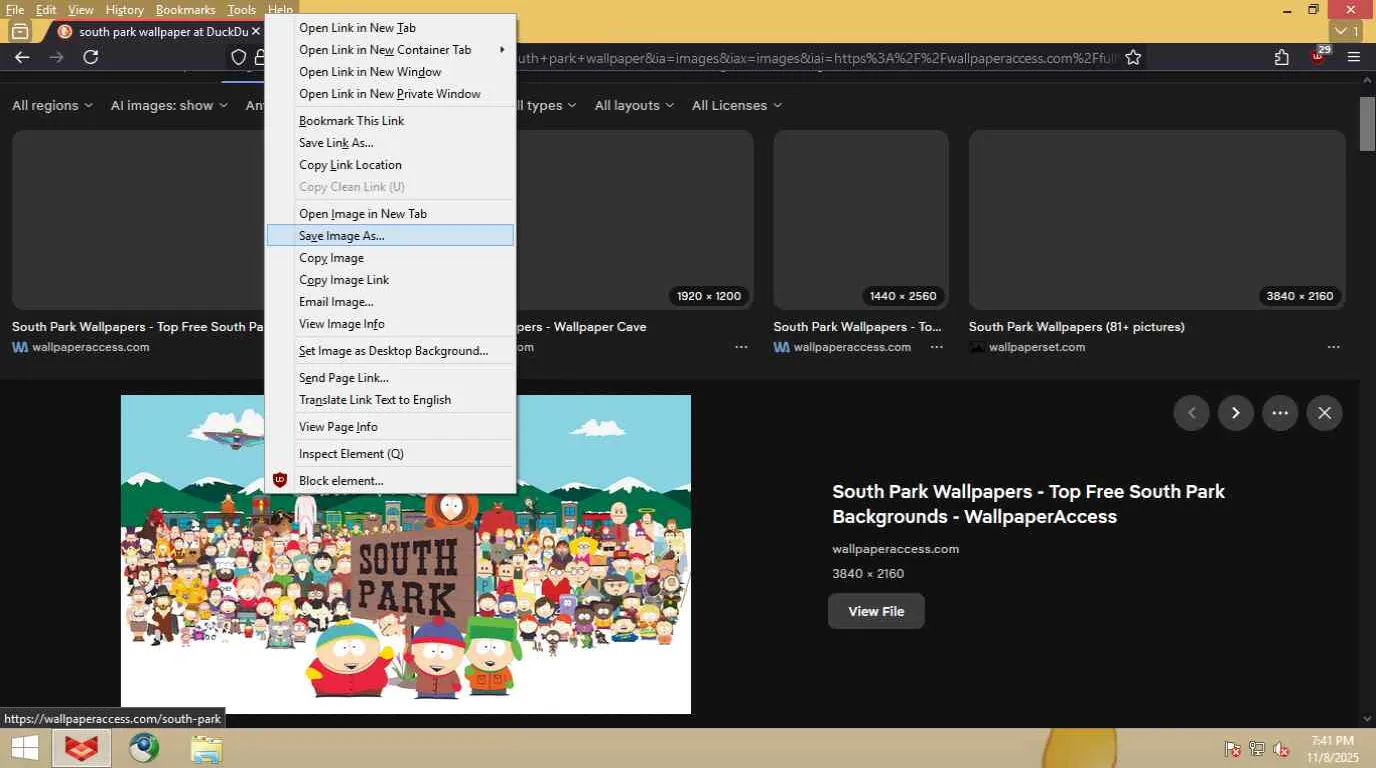Open more options for the Wallpaper Cave result
Screen dimensions: 1376x768
coord(741,347)
